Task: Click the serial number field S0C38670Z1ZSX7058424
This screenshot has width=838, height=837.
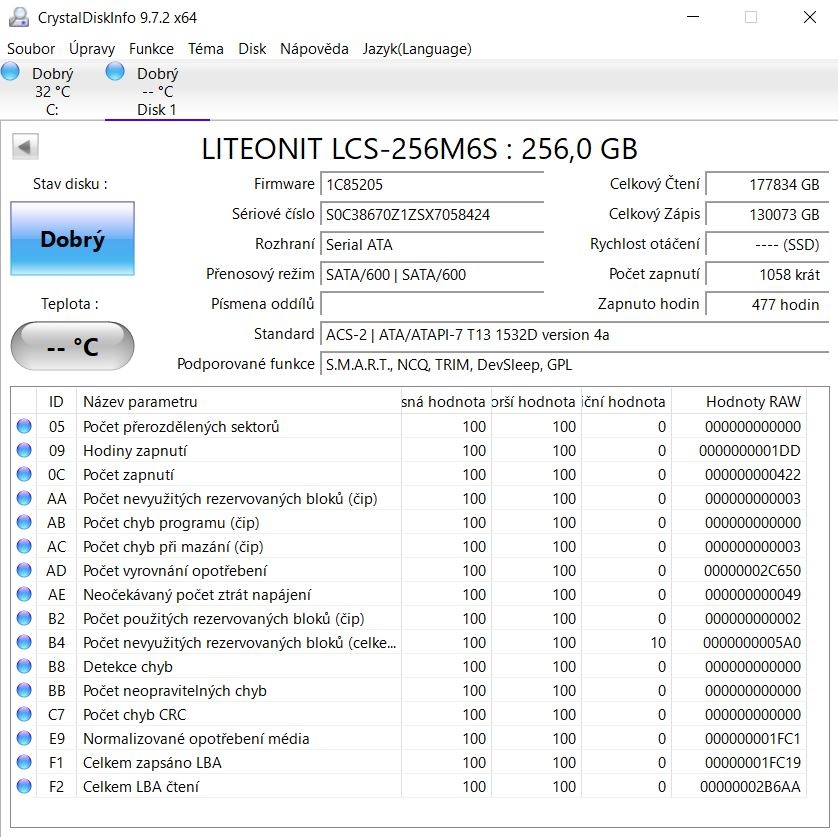Action: click(432, 214)
